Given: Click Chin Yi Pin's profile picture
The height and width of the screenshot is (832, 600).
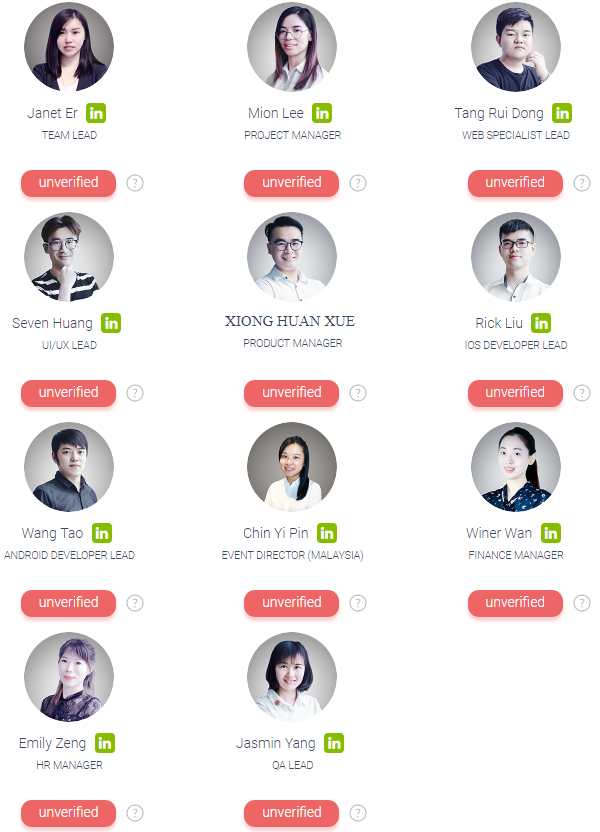Looking at the screenshot, I should click(292, 467).
